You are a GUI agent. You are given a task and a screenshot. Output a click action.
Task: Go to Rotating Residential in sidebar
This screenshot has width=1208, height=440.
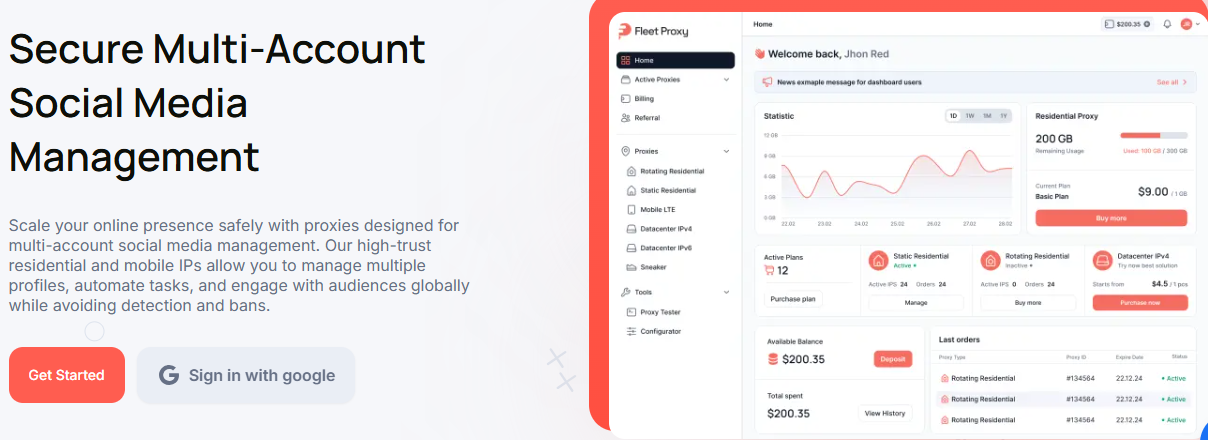[671, 172]
